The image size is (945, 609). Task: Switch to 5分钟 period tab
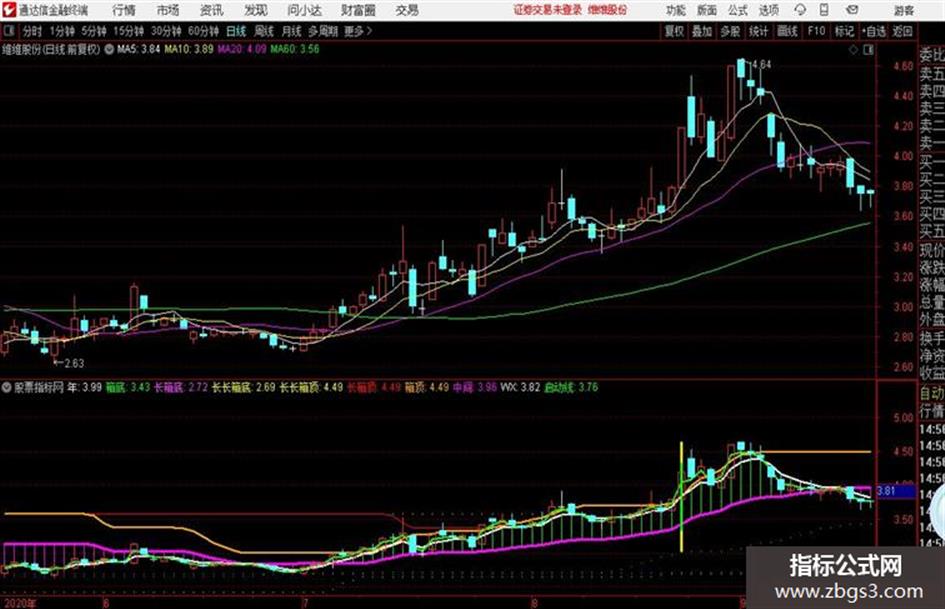click(94, 31)
